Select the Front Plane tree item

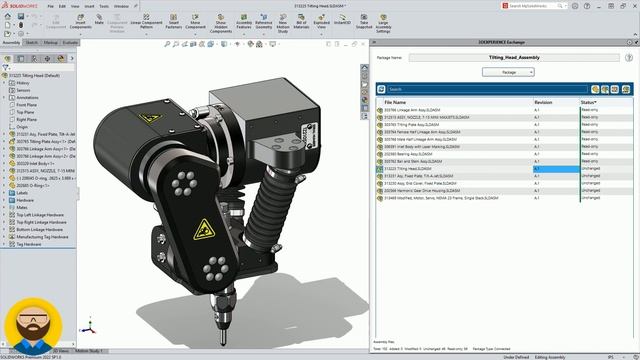pyautogui.click(x=27, y=105)
